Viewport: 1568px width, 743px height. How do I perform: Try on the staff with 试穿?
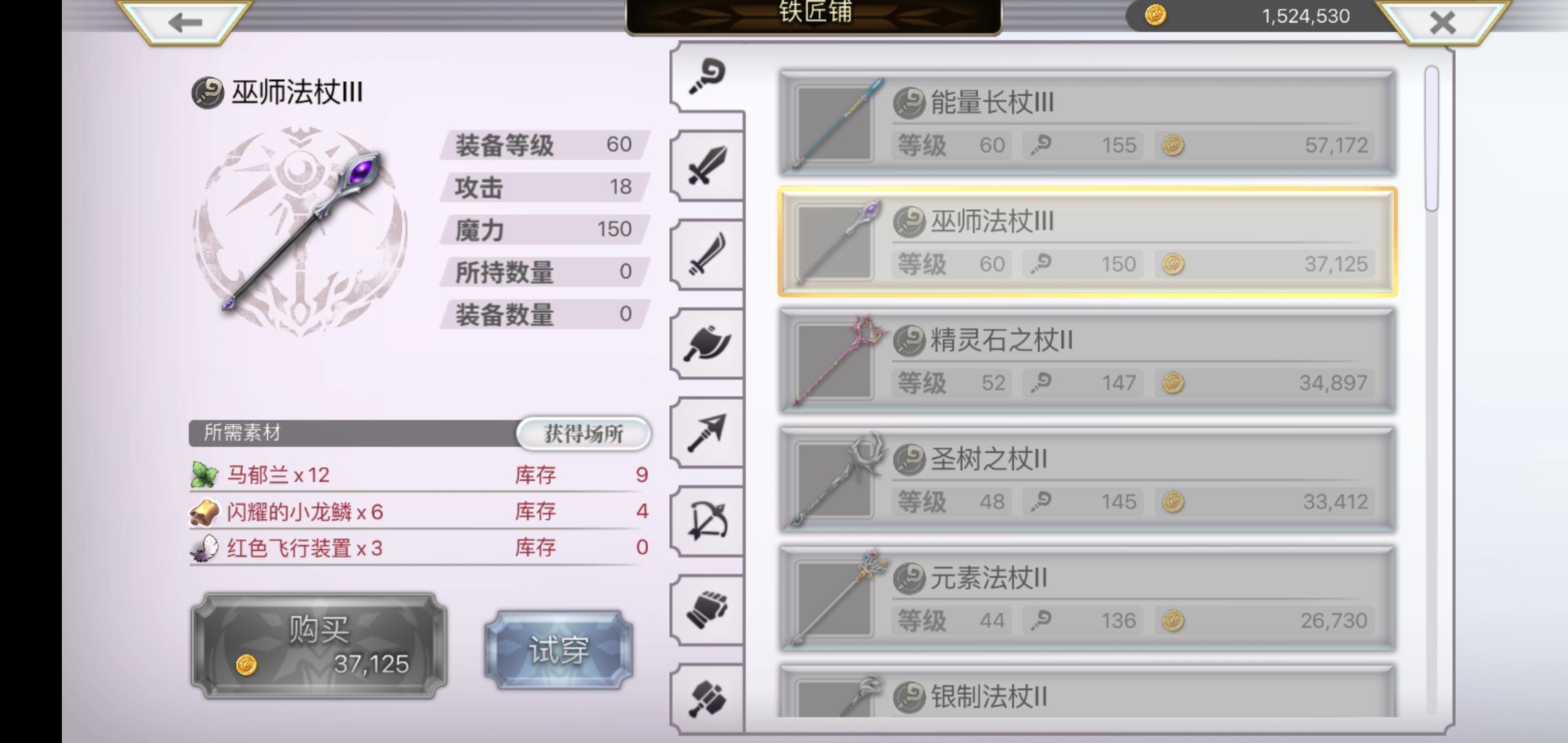558,649
